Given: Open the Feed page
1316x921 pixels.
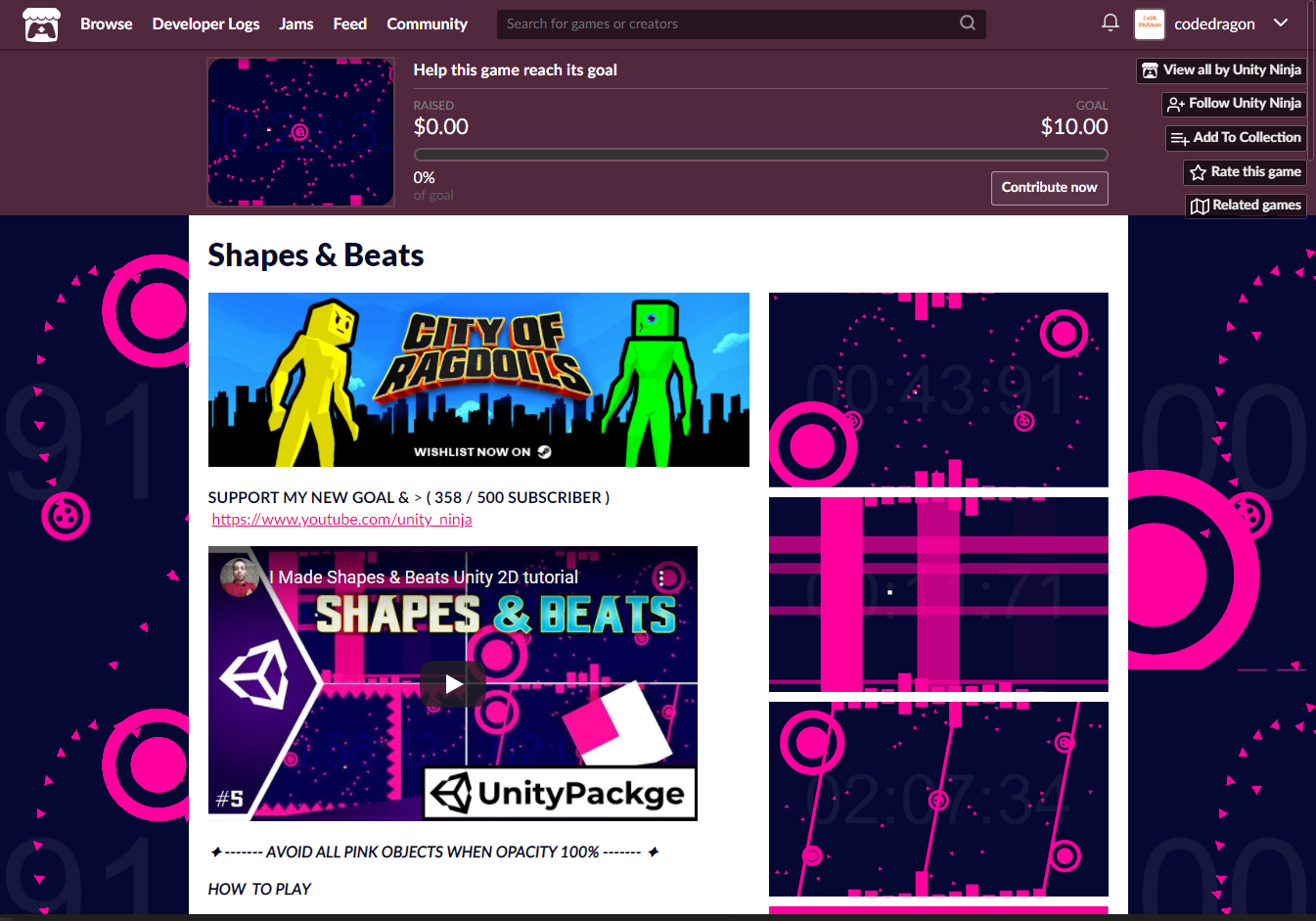Looking at the screenshot, I should (x=350, y=23).
